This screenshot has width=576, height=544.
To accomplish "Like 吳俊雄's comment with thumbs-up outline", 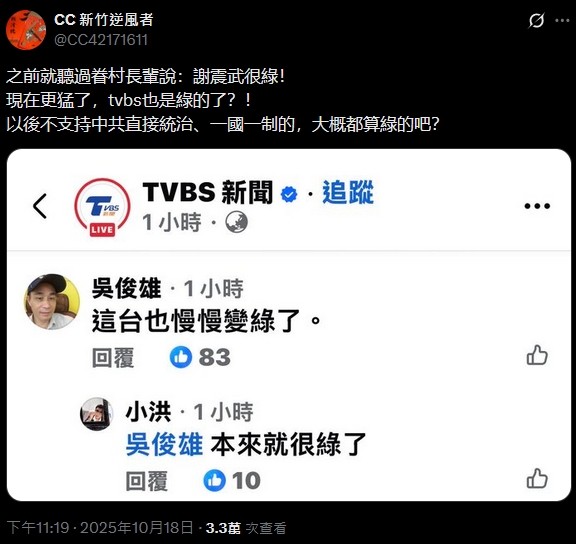I will (x=537, y=355).
